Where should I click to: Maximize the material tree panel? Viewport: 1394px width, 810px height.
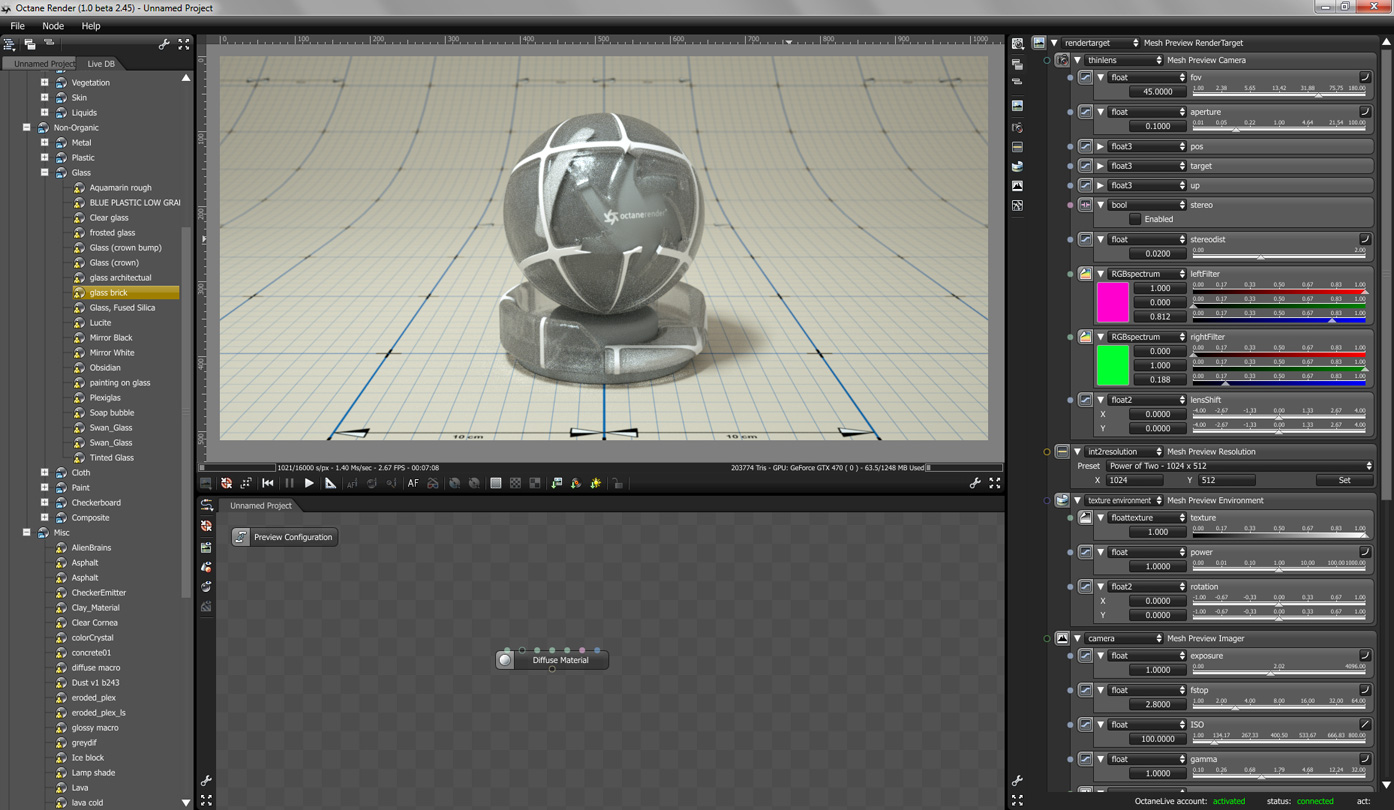click(184, 44)
